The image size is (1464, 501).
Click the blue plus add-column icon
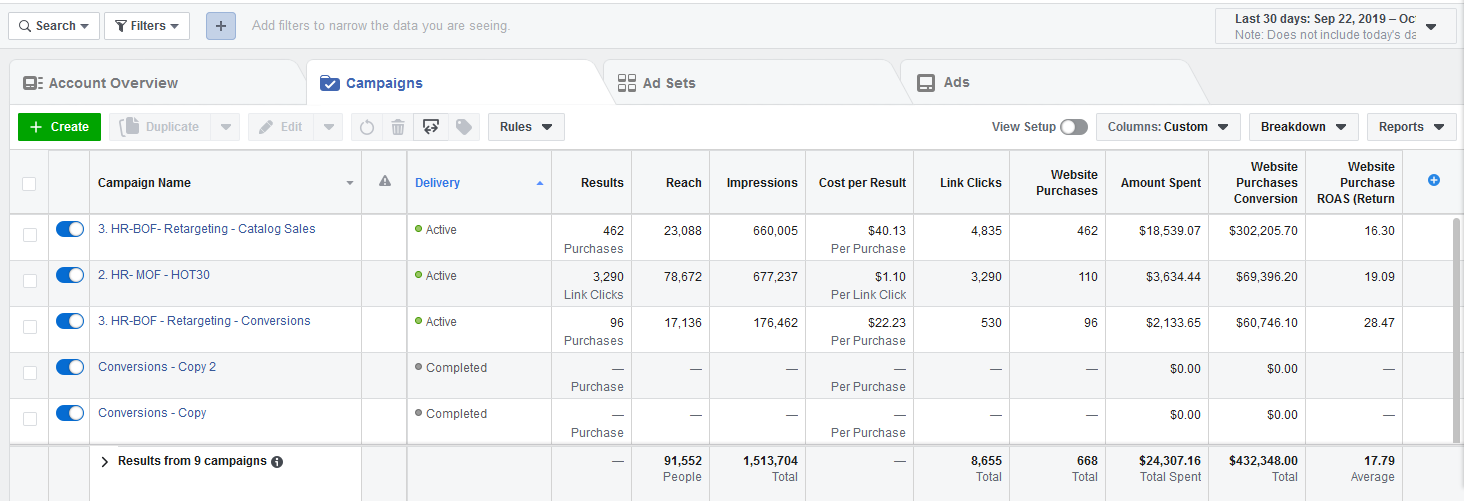(x=1433, y=180)
